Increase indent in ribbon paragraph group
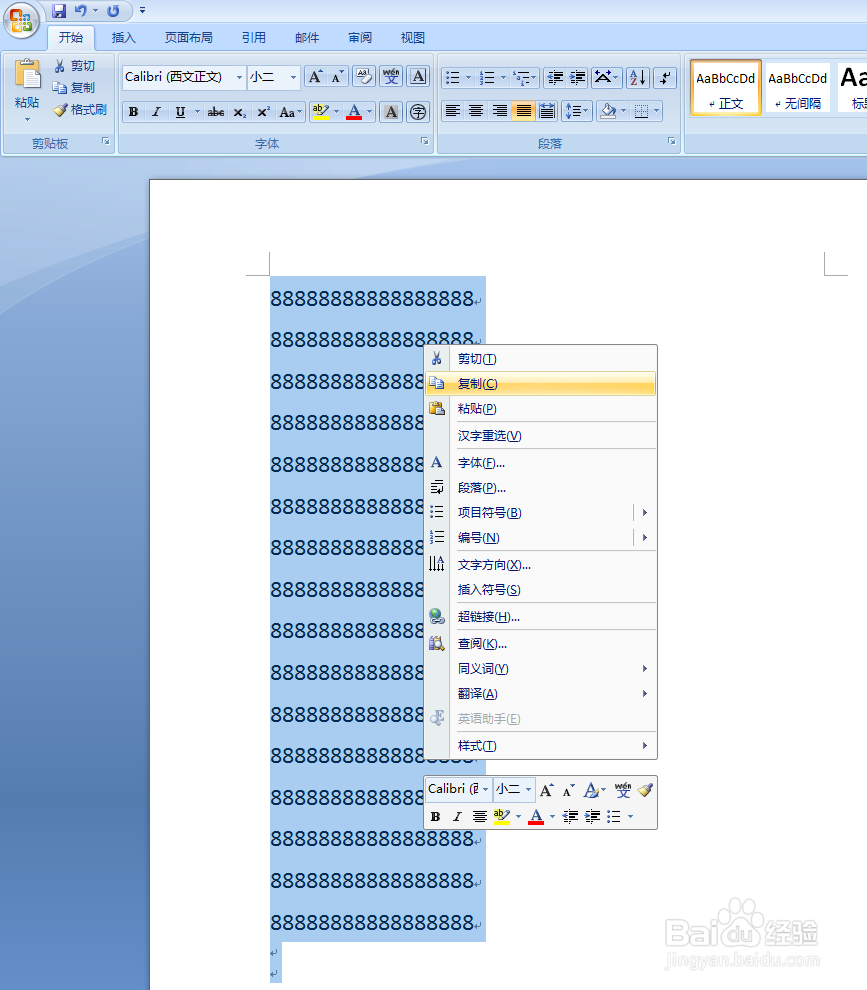This screenshot has height=990, width=867. (x=578, y=78)
